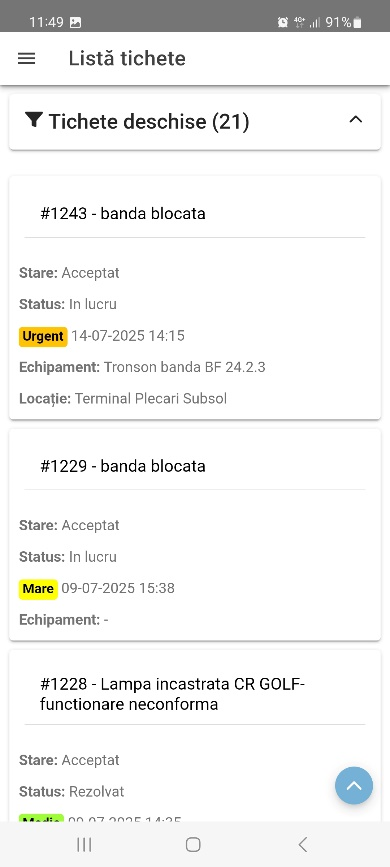The image size is (390, 867).
Task: Tap the battery indicator in status bar
Action: point(358,22)
